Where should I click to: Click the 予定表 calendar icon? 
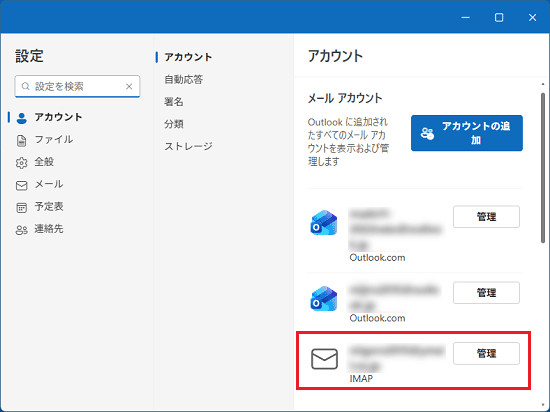22,208
